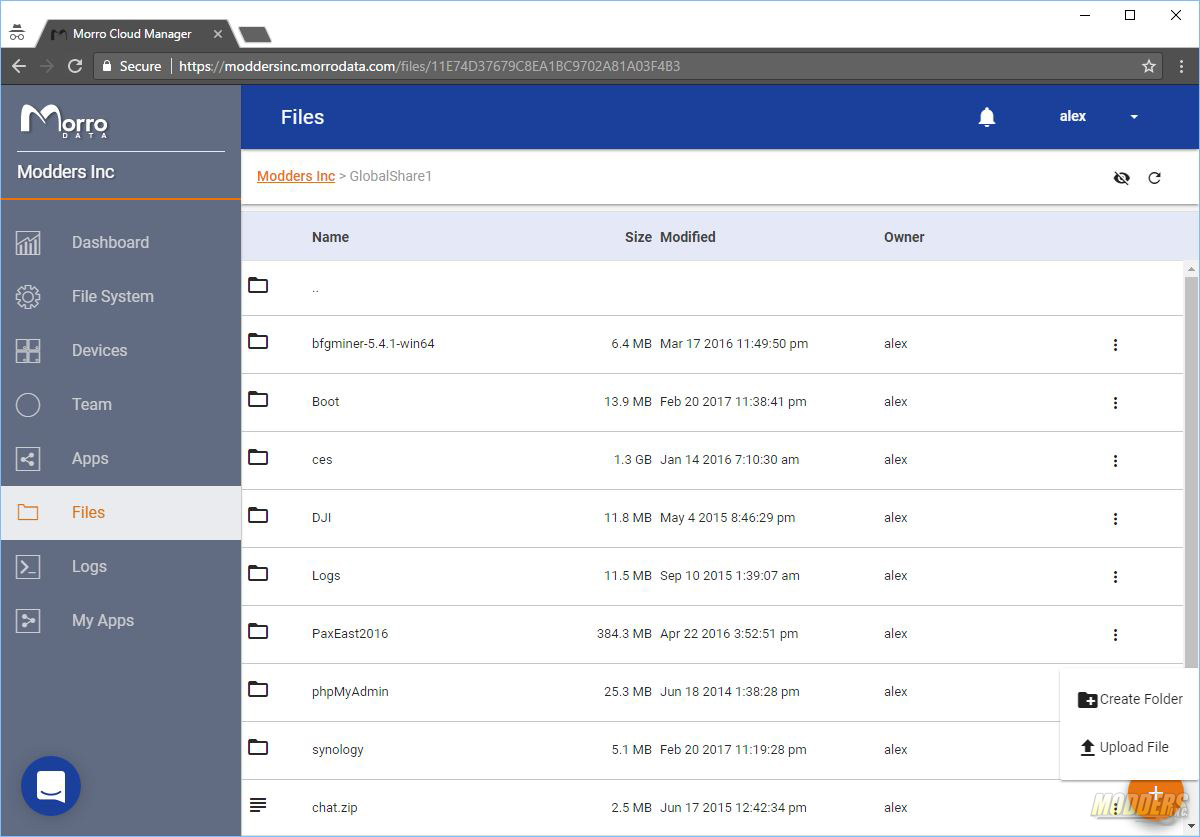Close the Morro Cloud Manager tab

click(x=218, y=34)
